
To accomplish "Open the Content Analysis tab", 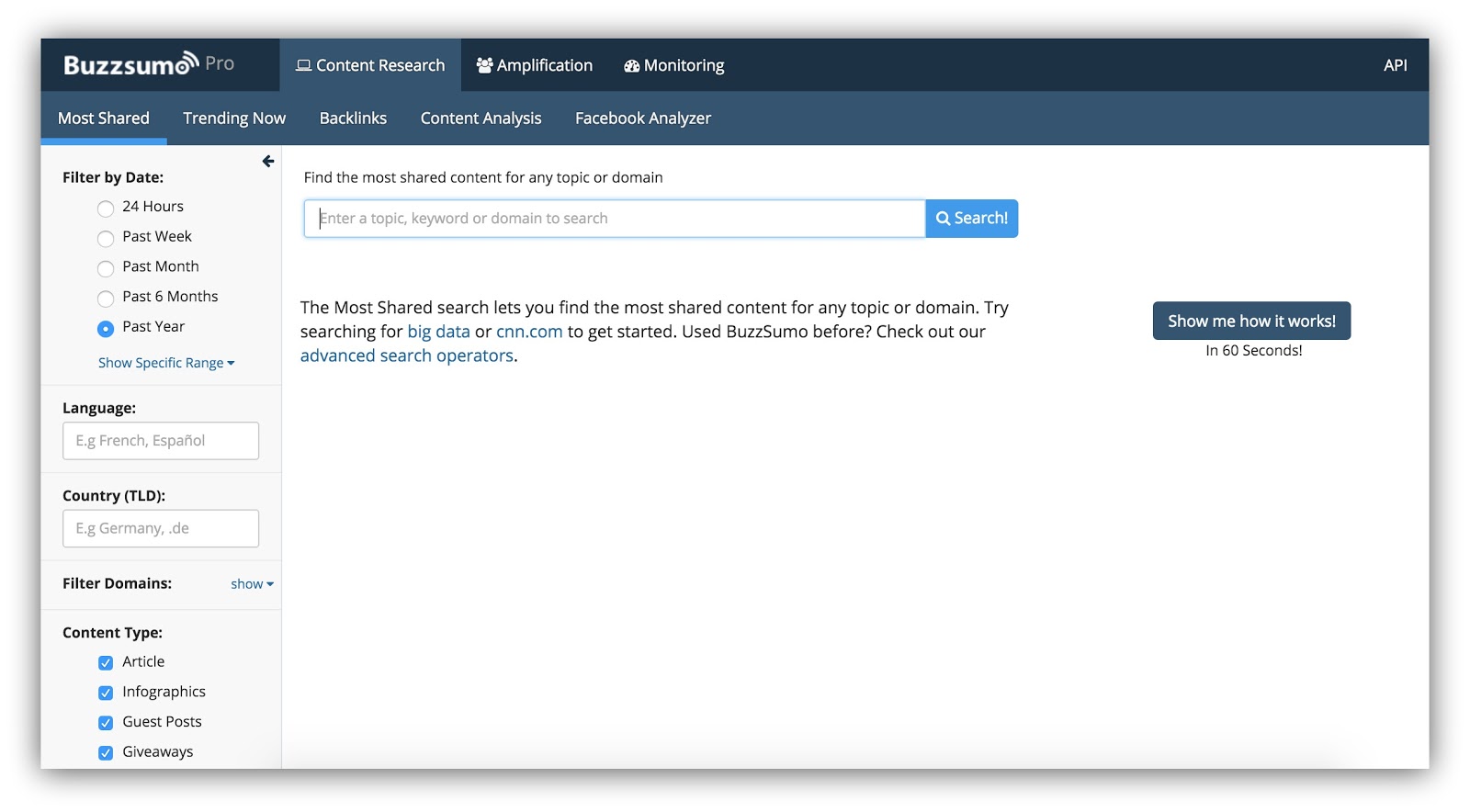I will click(x=481, y=118).
